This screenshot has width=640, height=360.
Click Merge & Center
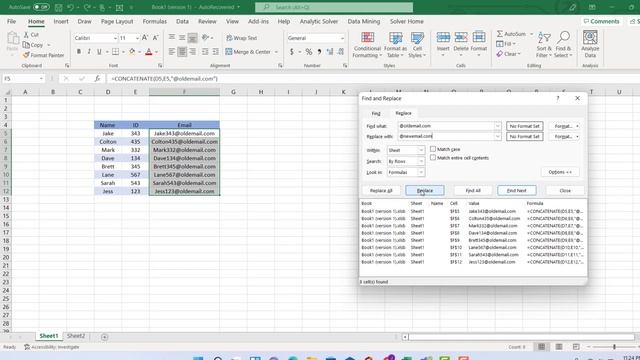pos(248,52)
